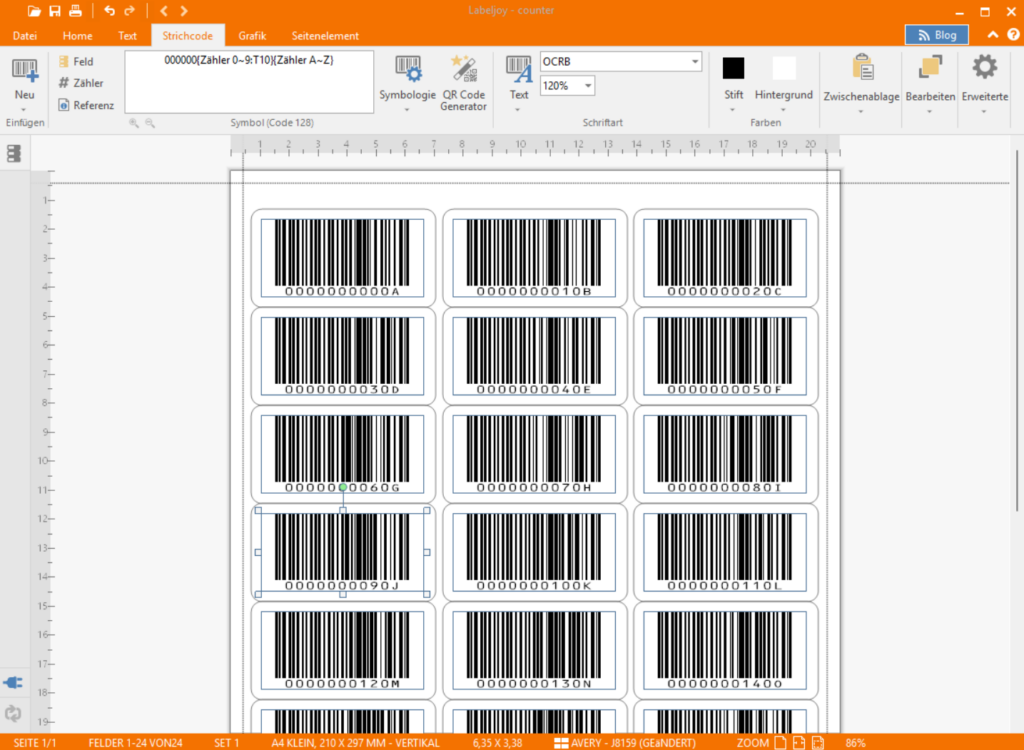
Task: Add a Zähler counter to the code
Action: click(x=79, y=82)
